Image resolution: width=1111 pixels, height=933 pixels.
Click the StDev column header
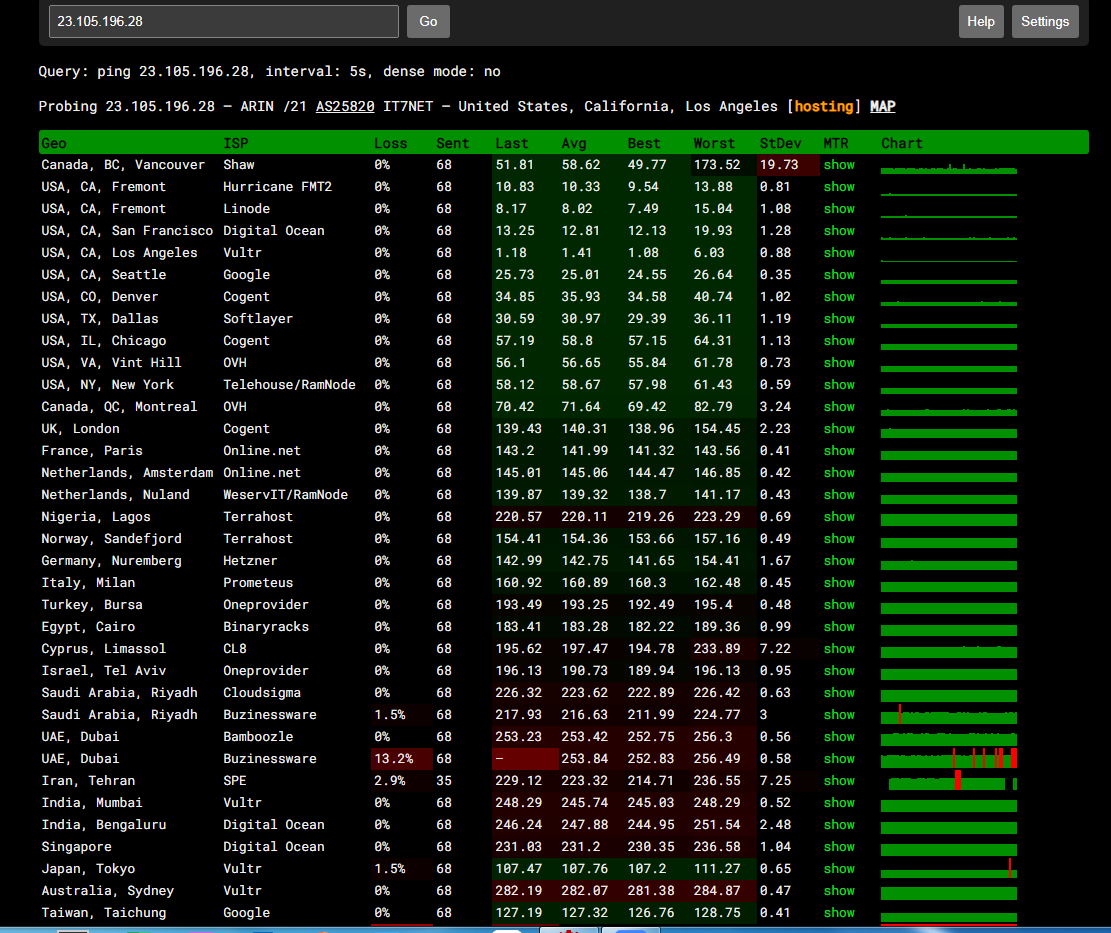(x=779, y=143)
